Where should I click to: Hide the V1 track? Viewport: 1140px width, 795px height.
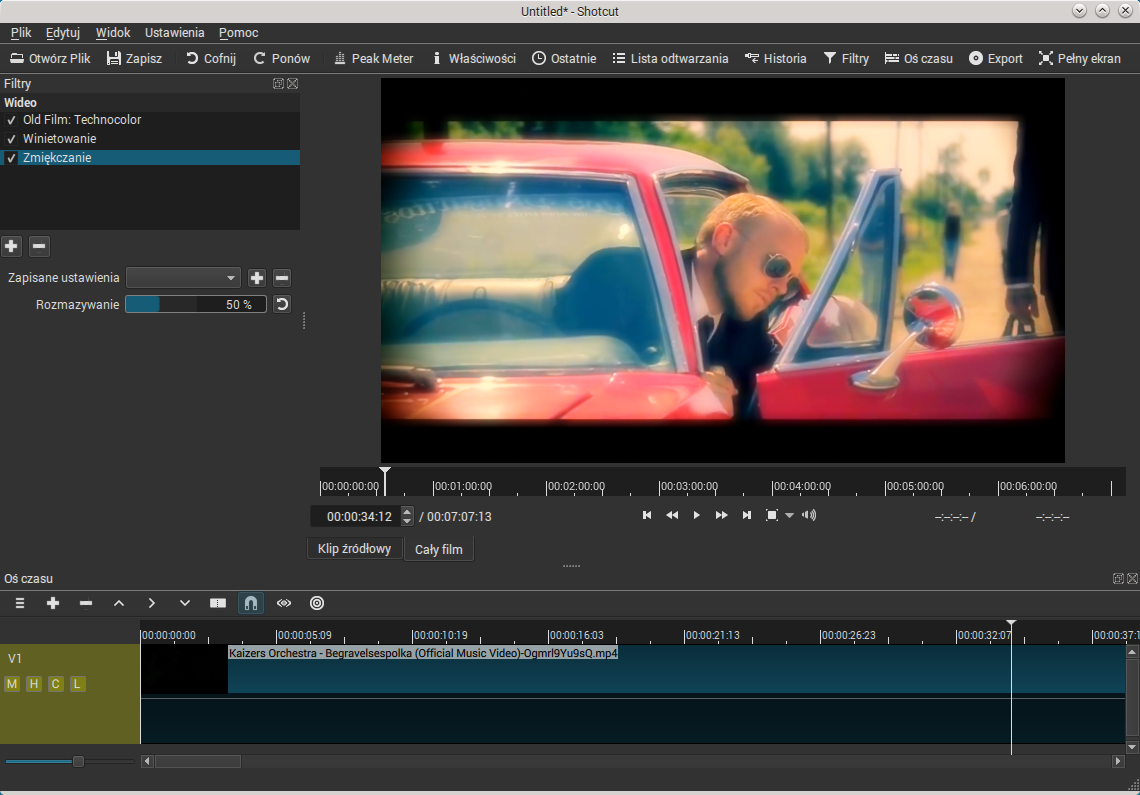33,684
